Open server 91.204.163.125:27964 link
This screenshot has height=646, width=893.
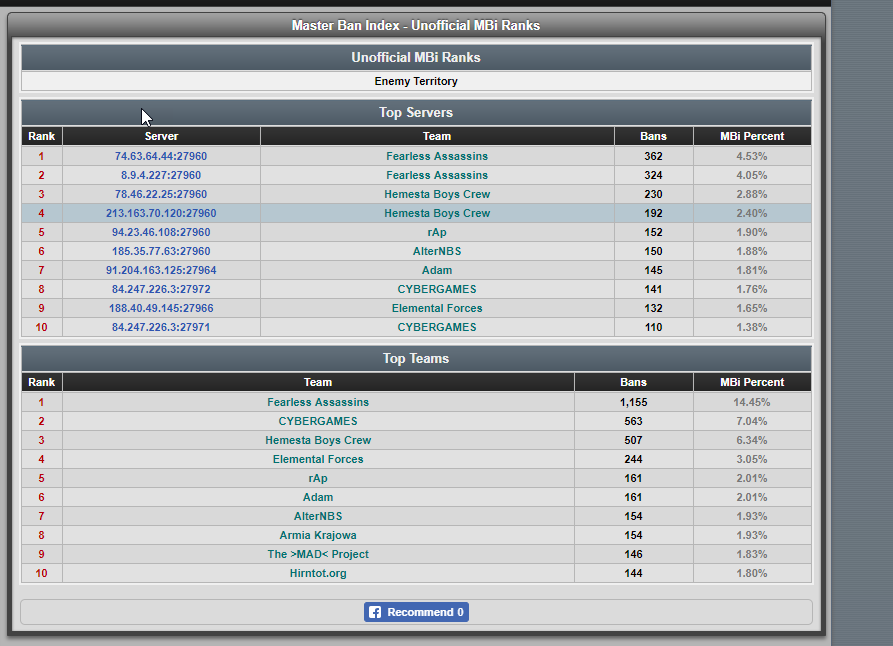161,270
